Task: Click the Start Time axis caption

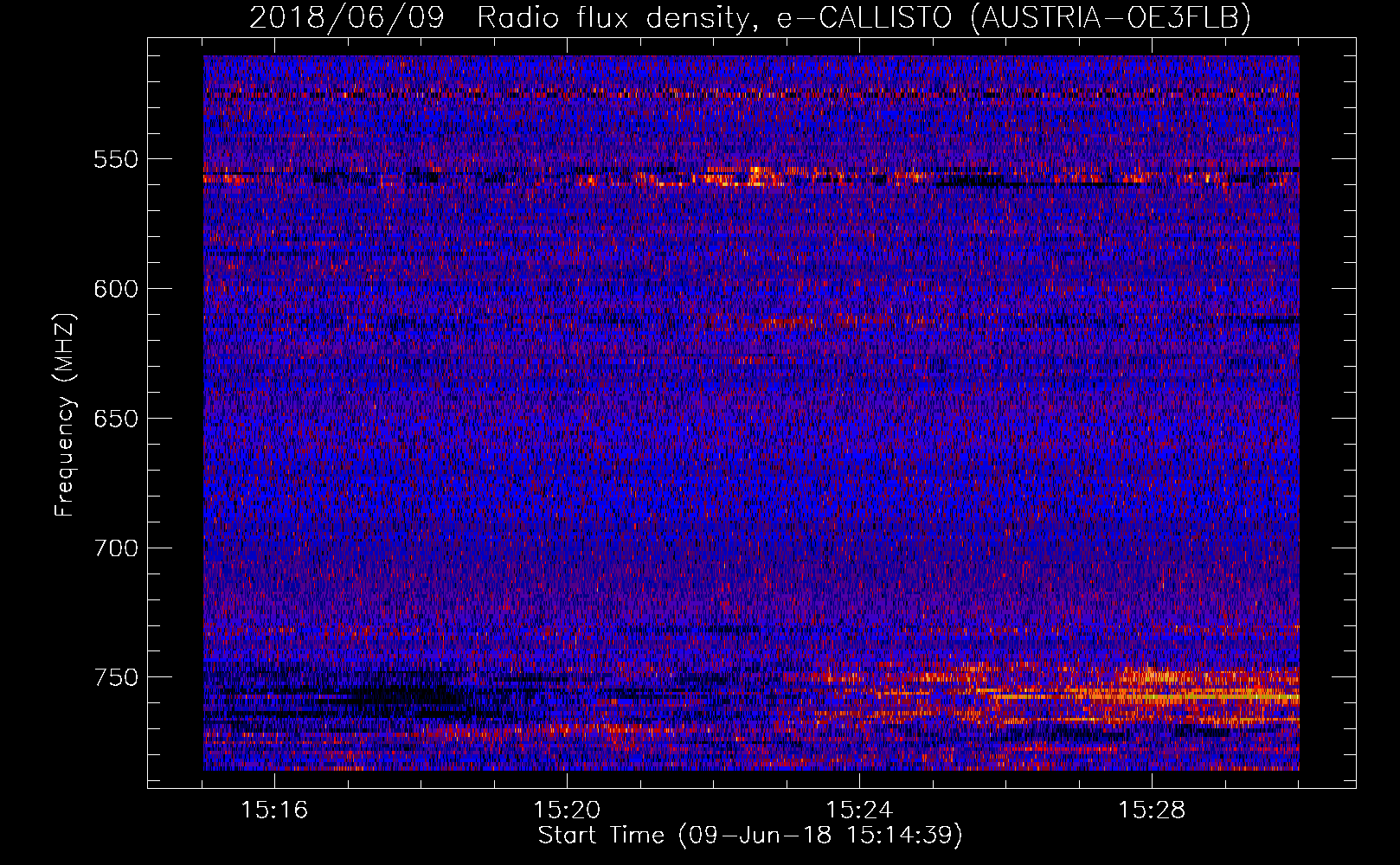Action: pyautogui.click(x=750, y=836)
